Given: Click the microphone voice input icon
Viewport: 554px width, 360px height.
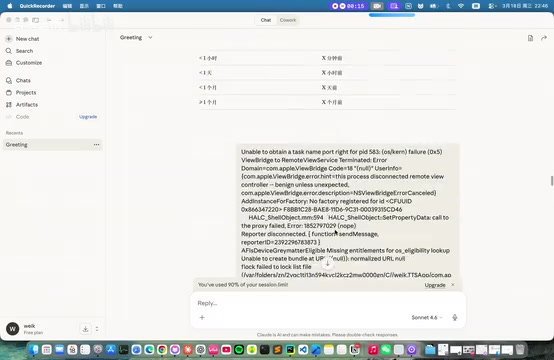Looking at the screenshot, I should click(455, 317).
